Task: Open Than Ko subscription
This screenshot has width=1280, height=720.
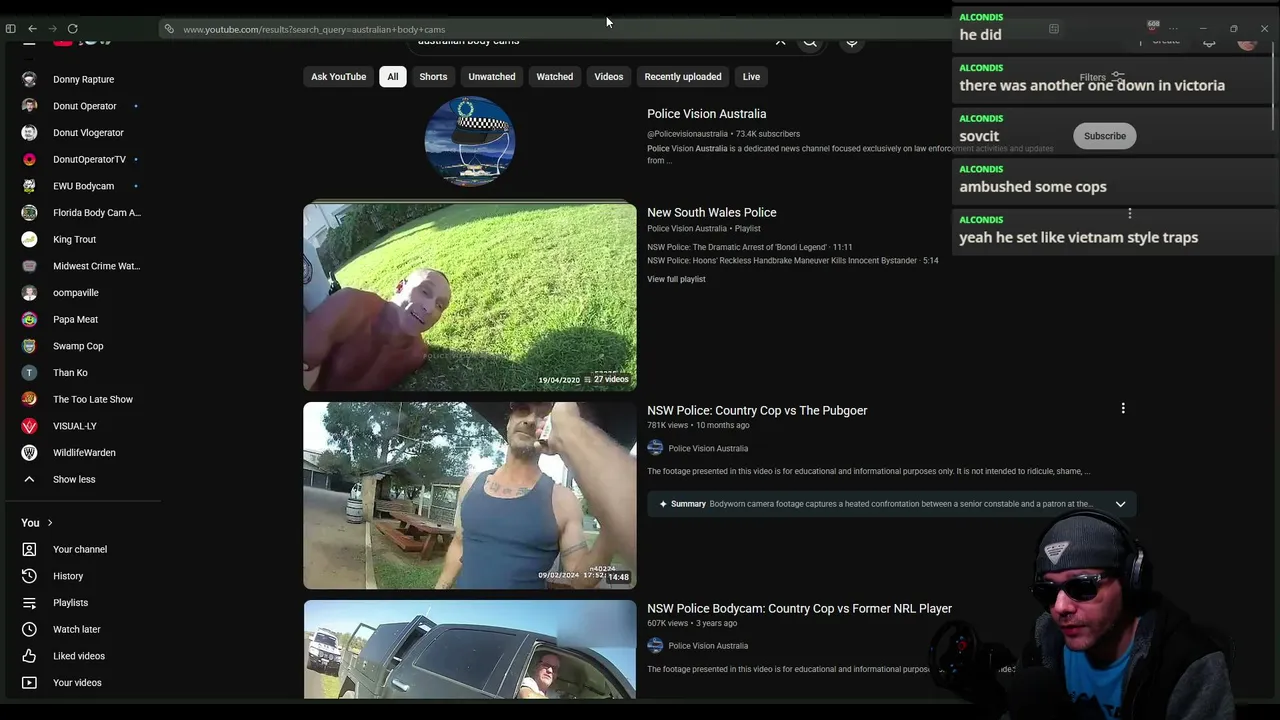Action: pos(70,373)
